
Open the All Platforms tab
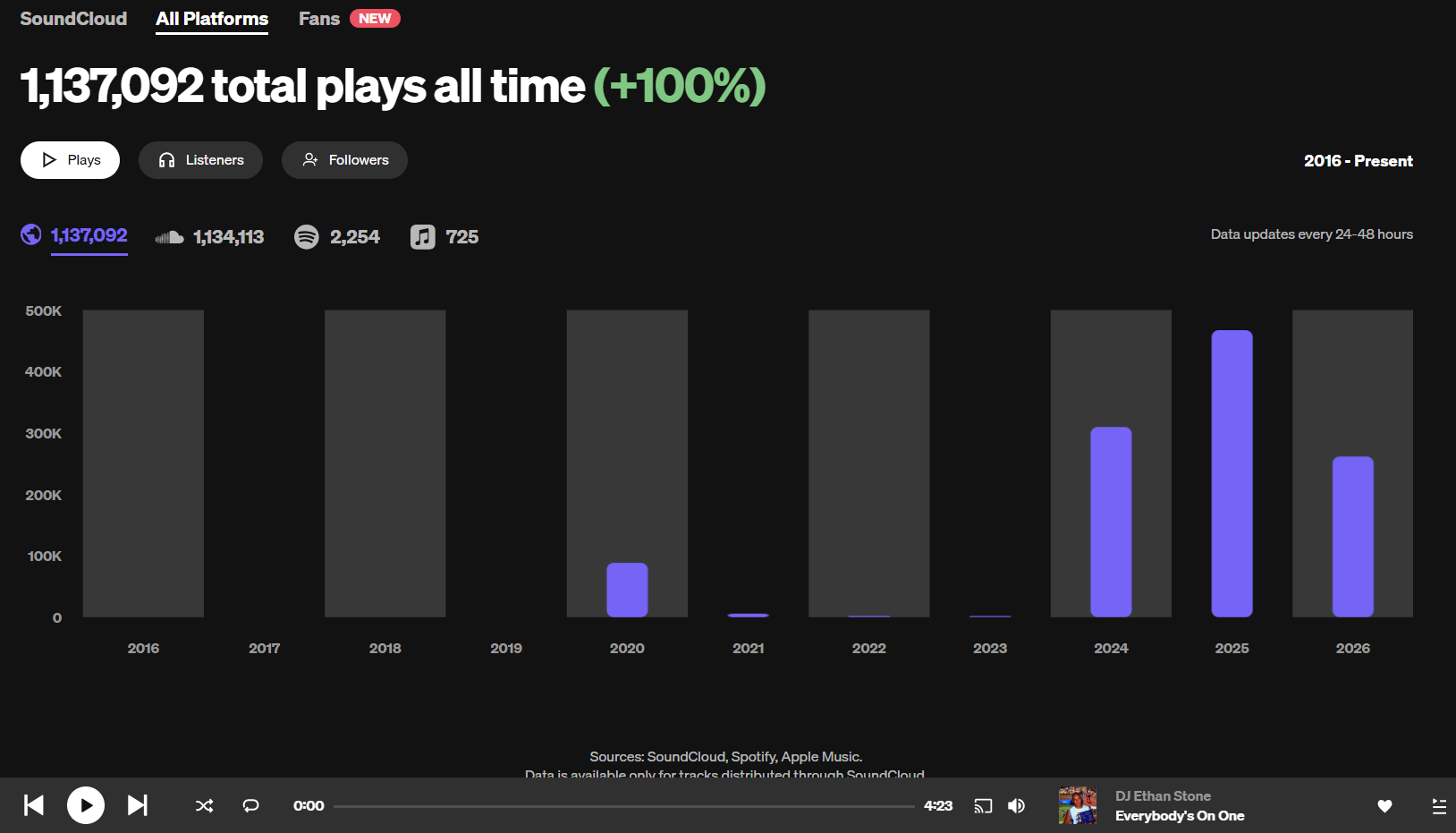pos(212,19)
